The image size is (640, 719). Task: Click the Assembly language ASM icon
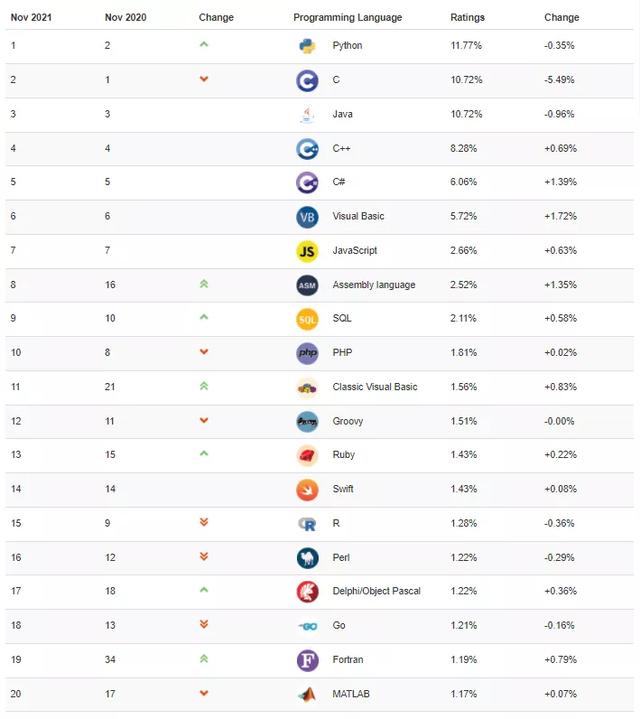(x=307, y=285)
